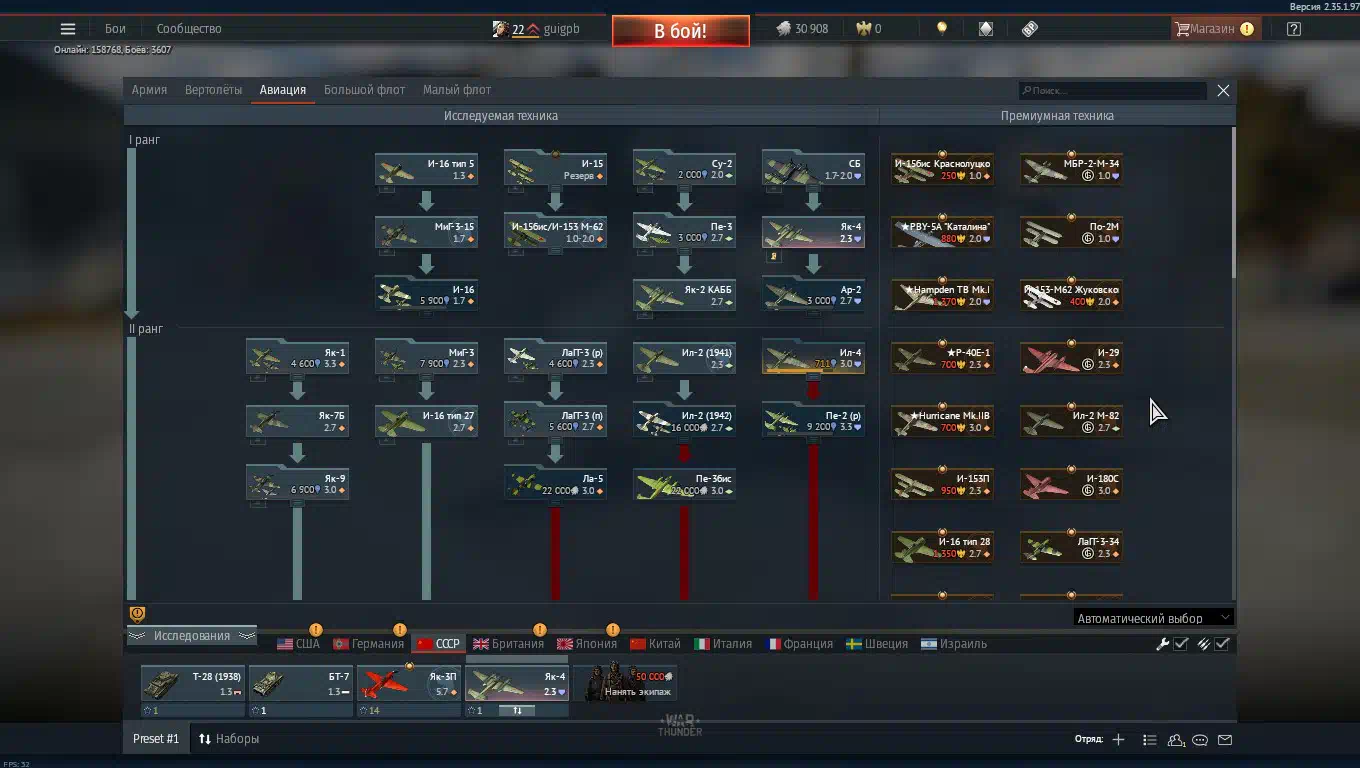Select the Ар-2 aircraft card
Image resolution: width=1360 pixels, height=768 pixels.
click(x=813, y=295)
